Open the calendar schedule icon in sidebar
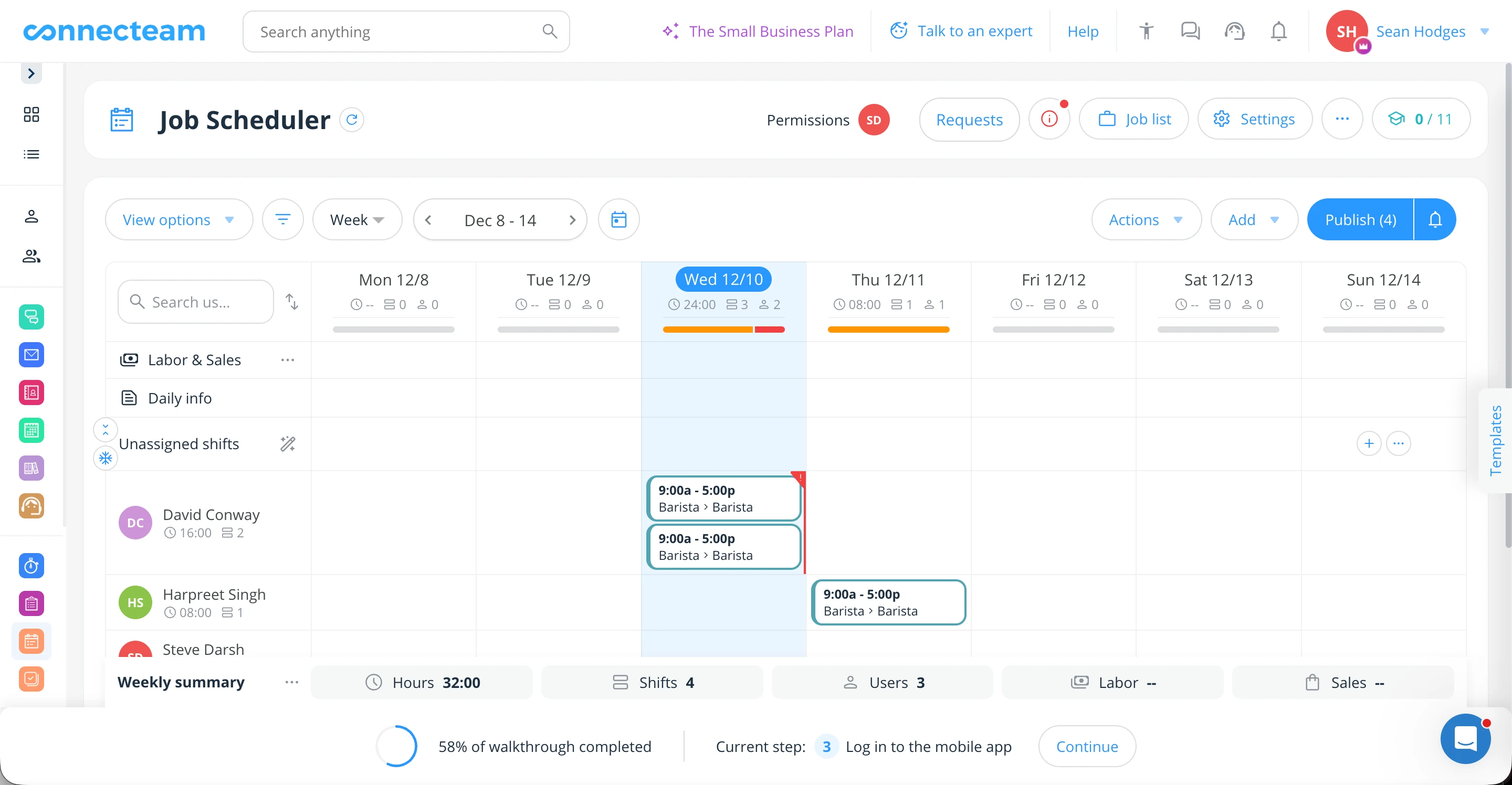Viewport: 1512px width, 785px height. [31, 430]
